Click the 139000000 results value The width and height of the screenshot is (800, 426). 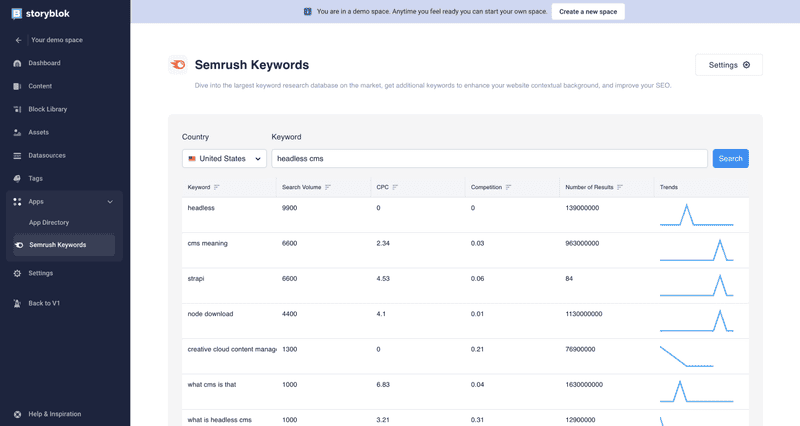click(x=582, y=208)
